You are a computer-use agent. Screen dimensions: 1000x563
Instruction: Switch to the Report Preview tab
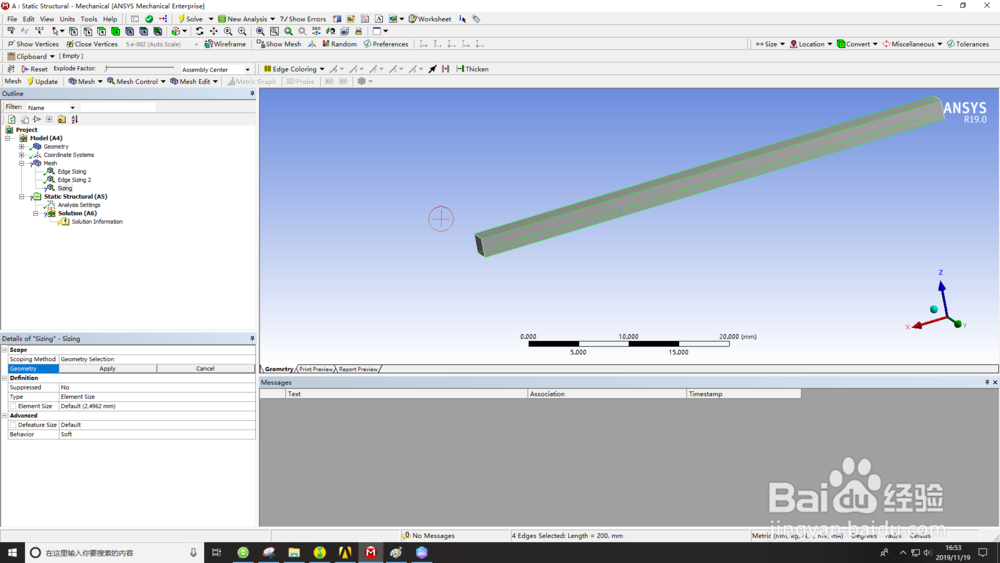358,369
